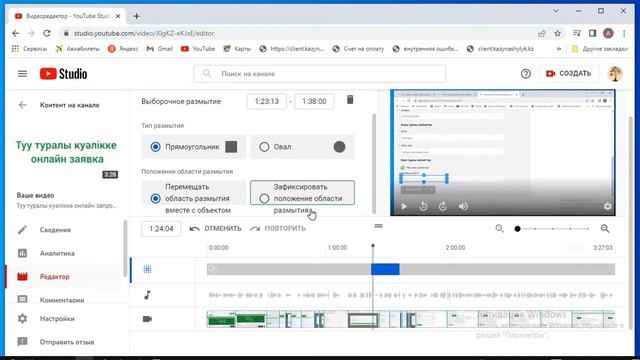Click the СОЗДАТЬ create button
This screenshot has height=360, width=640.
569,73
